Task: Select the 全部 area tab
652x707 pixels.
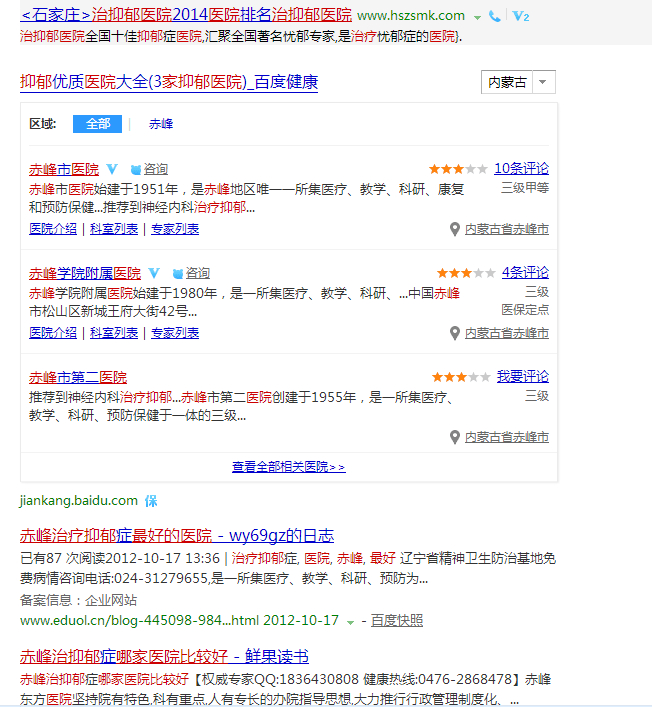Action: [x=97, y=124]
